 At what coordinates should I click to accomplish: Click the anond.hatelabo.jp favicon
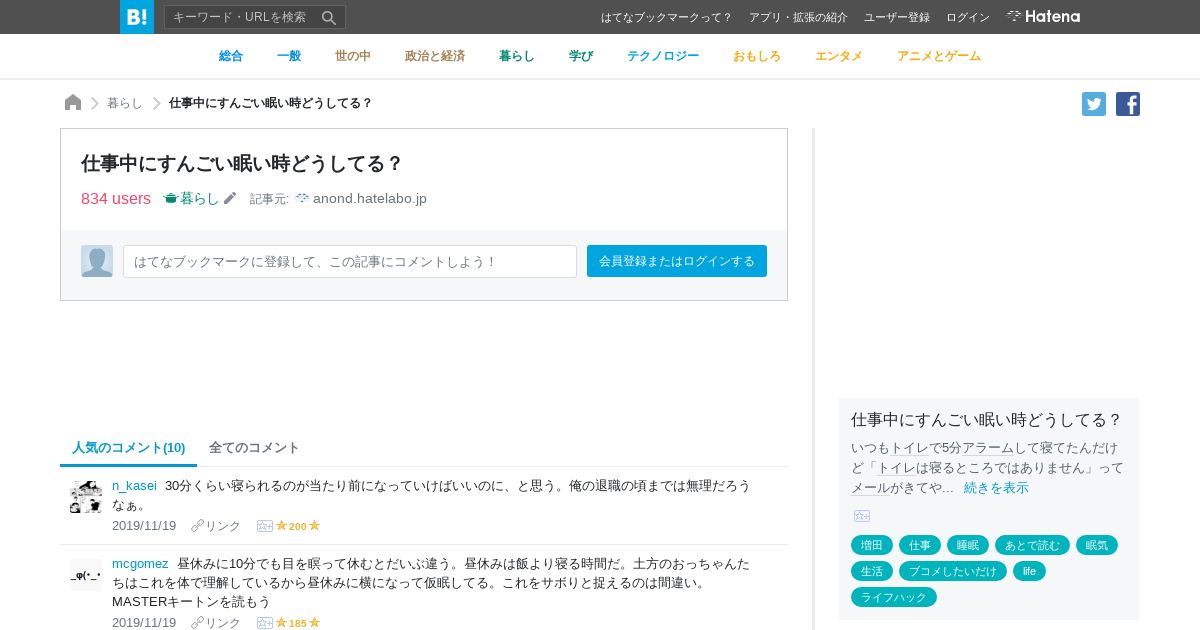pos(302,198)
